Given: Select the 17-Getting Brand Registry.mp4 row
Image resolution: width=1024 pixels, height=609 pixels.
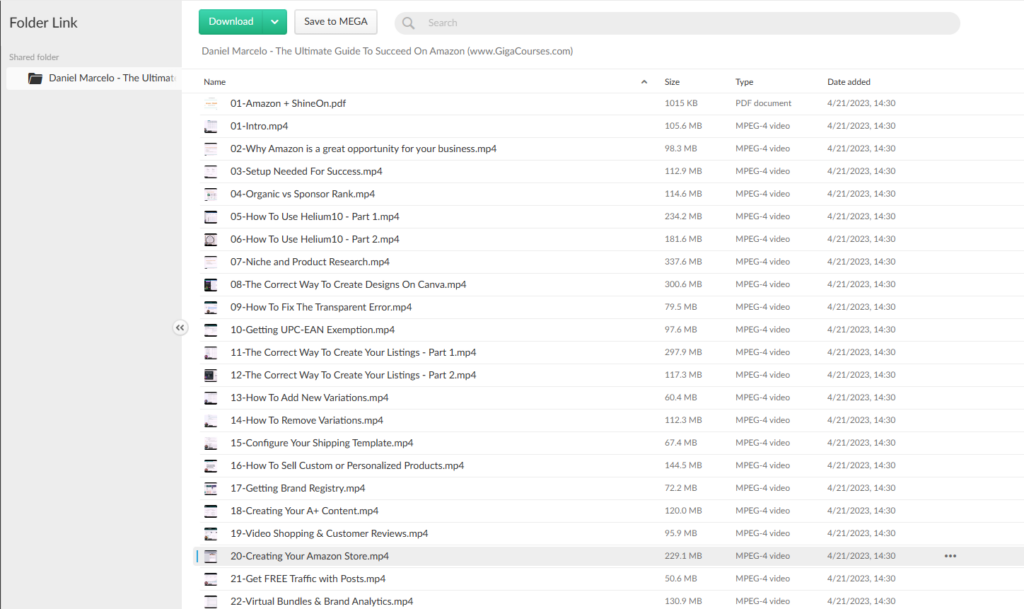Looking at the screenshot, I should click(x=298, y=488).
